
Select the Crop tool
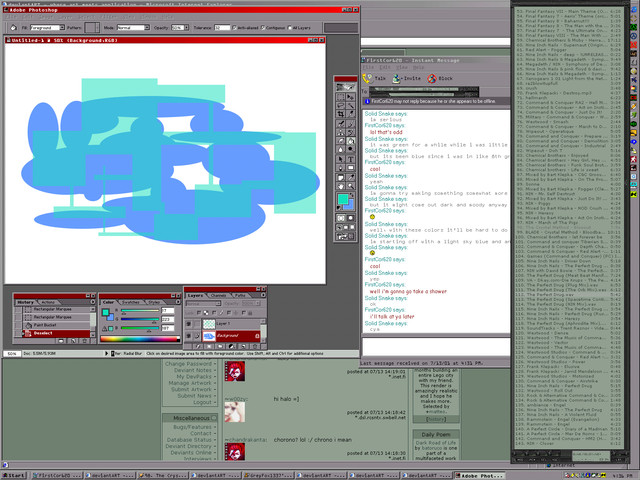click(340, 114)
